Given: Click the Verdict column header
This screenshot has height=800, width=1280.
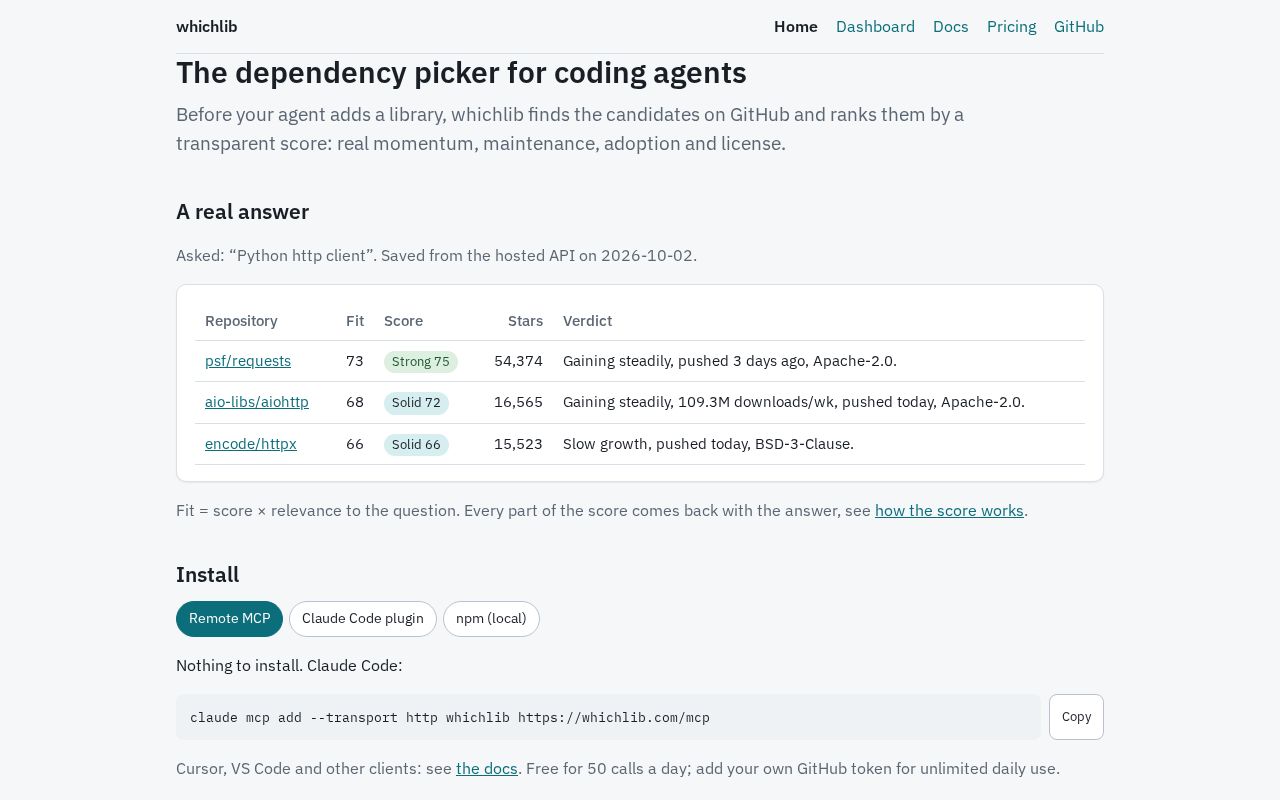Looking at the screenshot, I should (587, 321).
